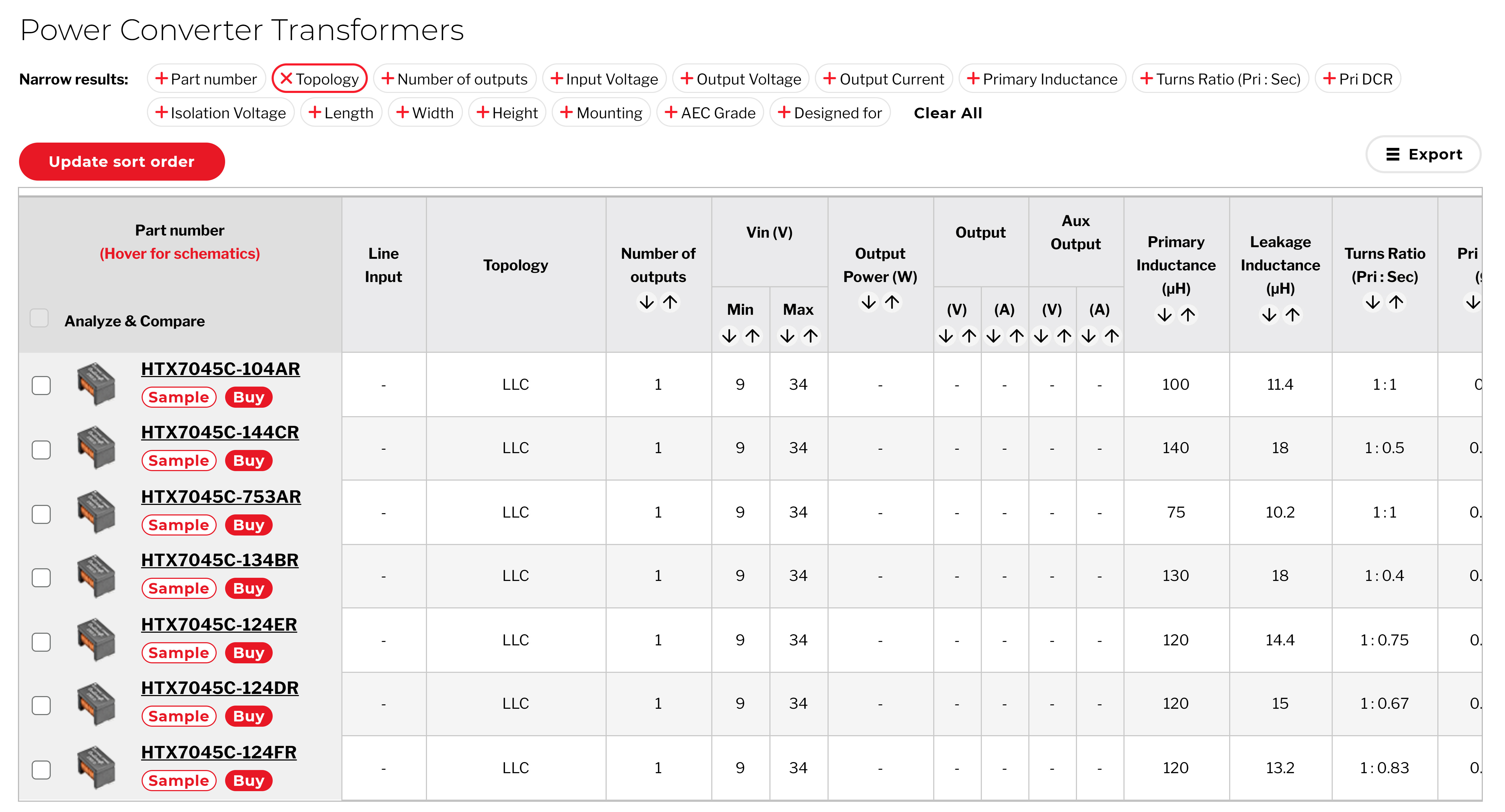Sort Turns Ratio descending arrow
This screenshot has height=812, width=1505.
pyautogui.click(x=1372, y=302)
